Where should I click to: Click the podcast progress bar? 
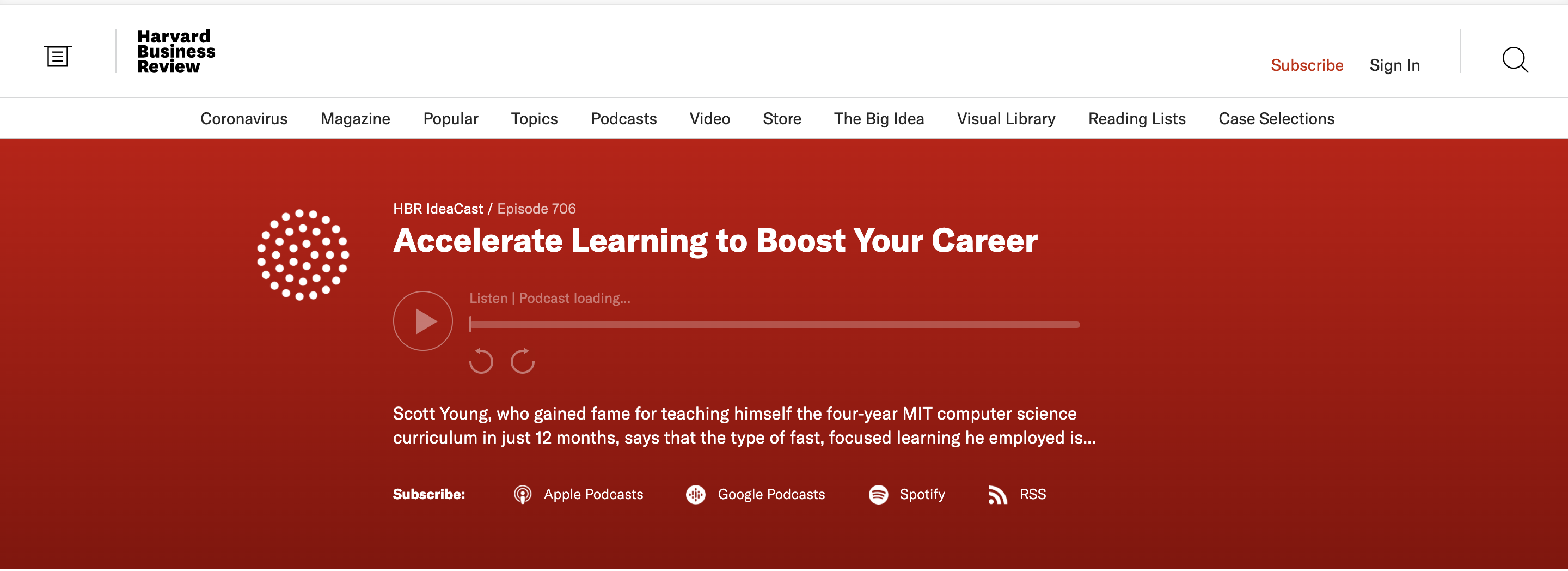(774, 325)
